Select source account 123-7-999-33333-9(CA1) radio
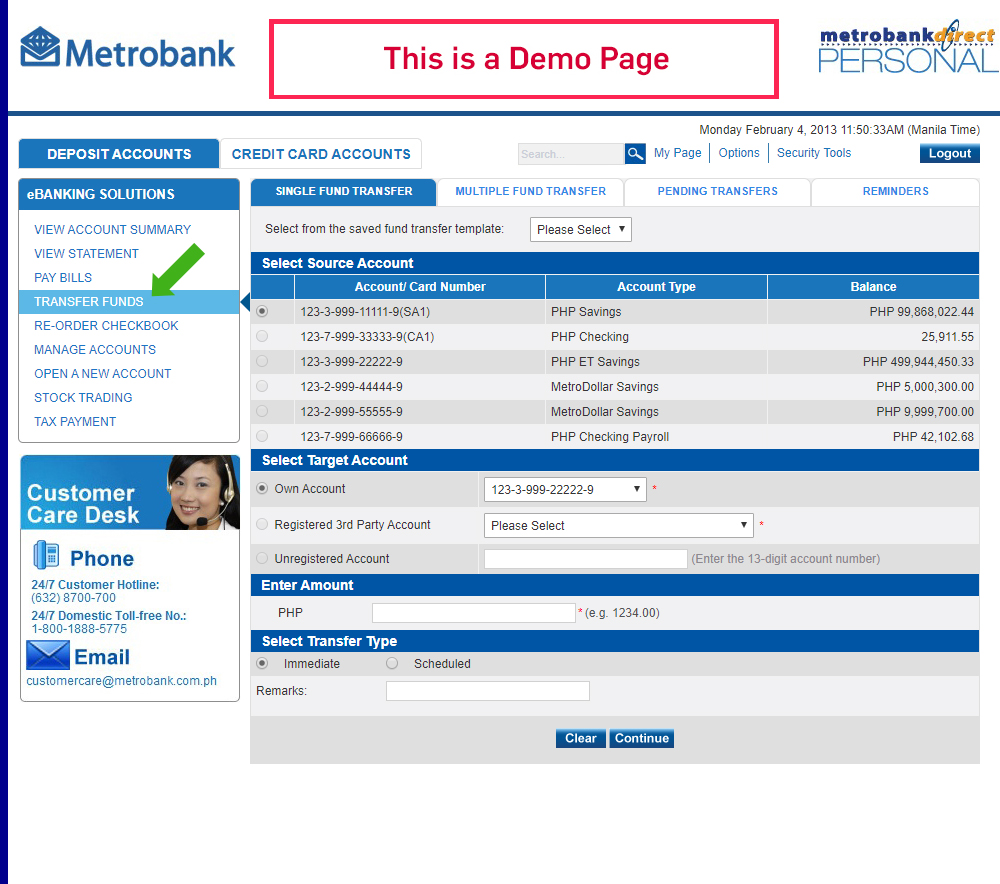1000x884 pixels. pyautogui.click(x=262, y=336)
